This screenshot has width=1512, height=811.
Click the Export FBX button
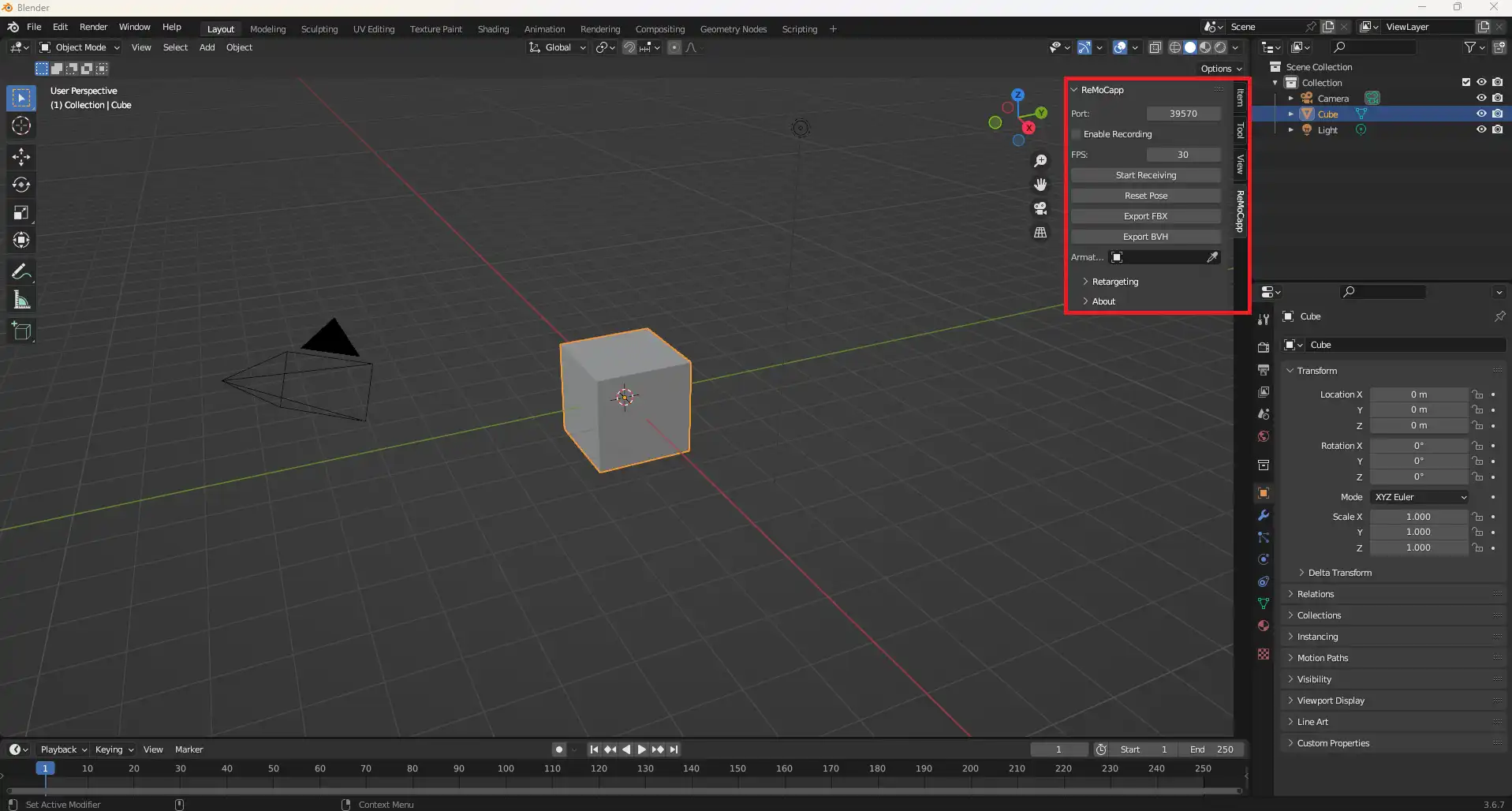[x=1145, y=216]
